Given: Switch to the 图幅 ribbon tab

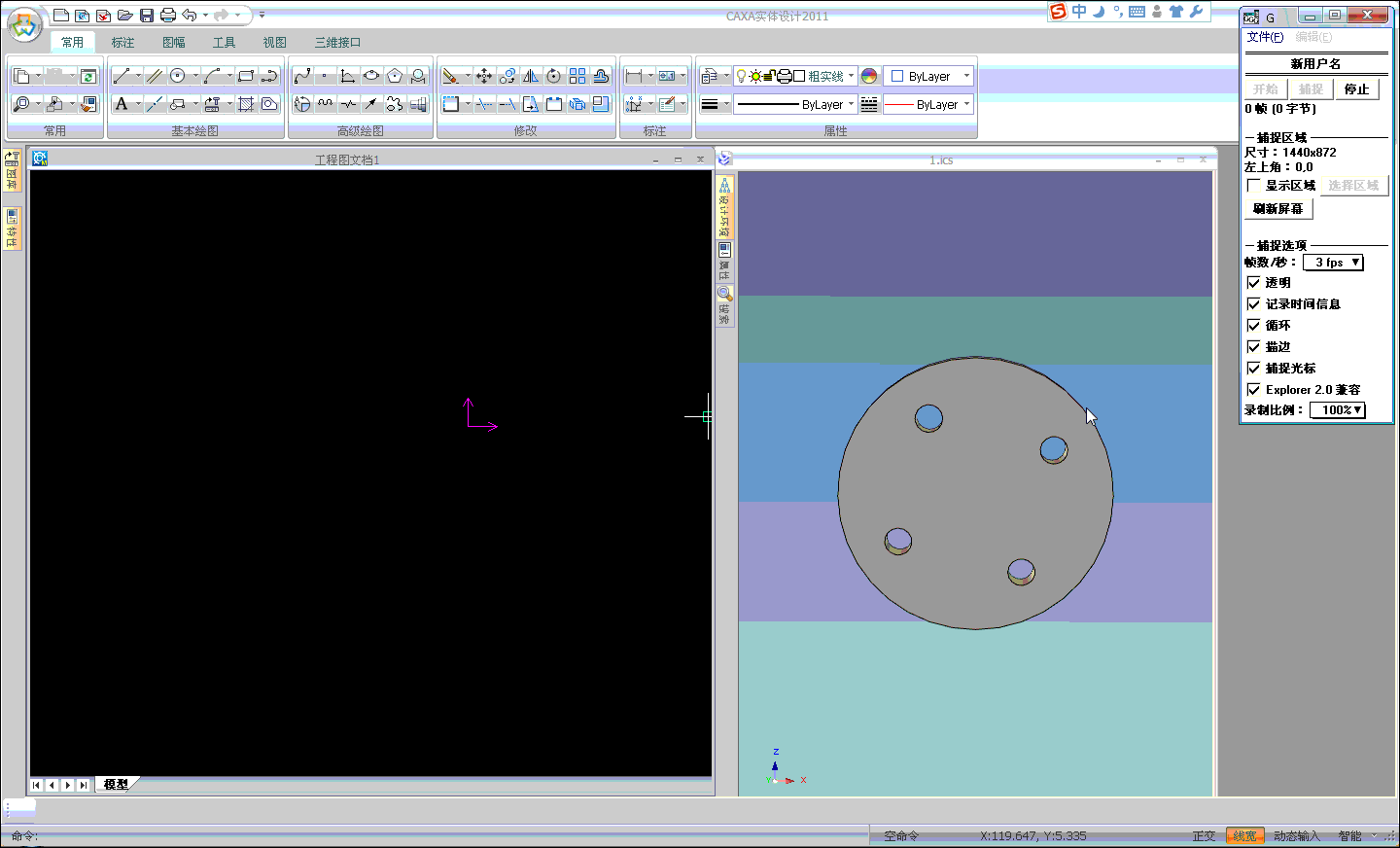Looking at the screenshot, I should (174, 43).
